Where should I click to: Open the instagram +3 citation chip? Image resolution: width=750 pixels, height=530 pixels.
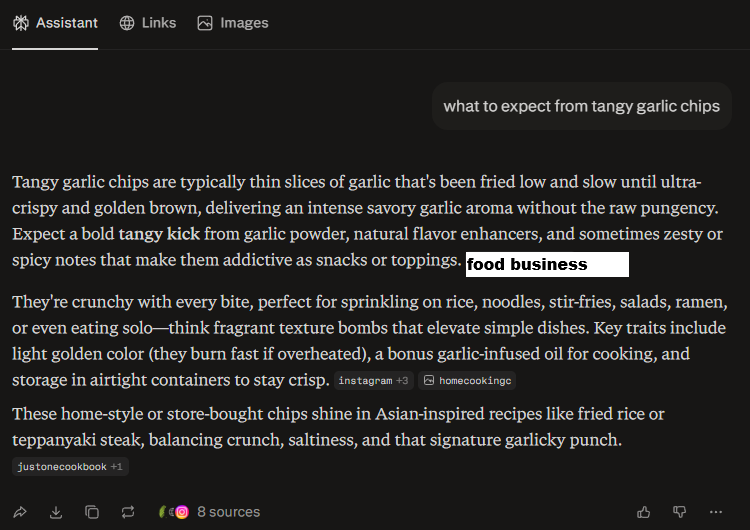pyautogui.click(x=373, y=381)
